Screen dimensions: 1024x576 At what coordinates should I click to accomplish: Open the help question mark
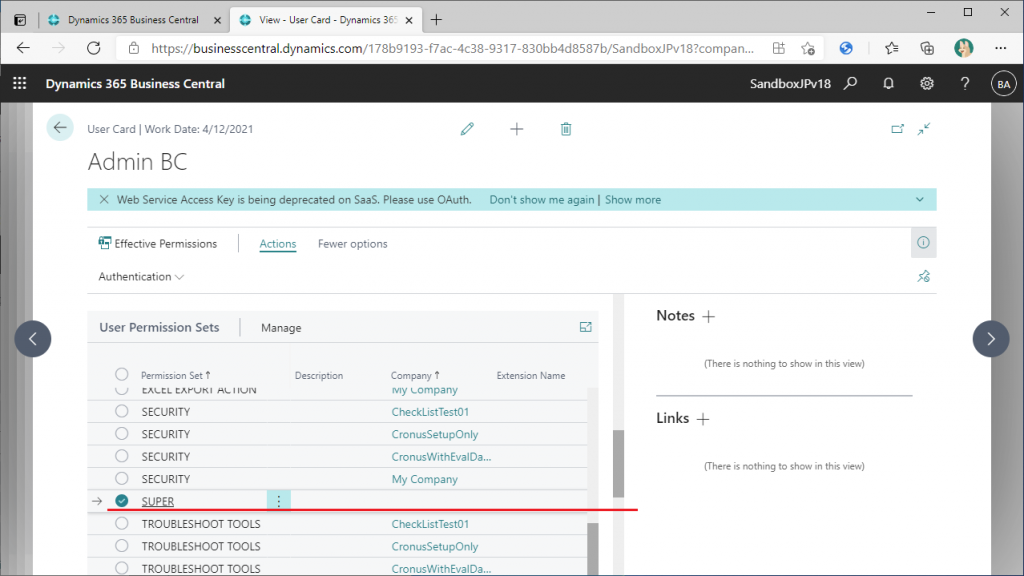[x=965, y=84]
